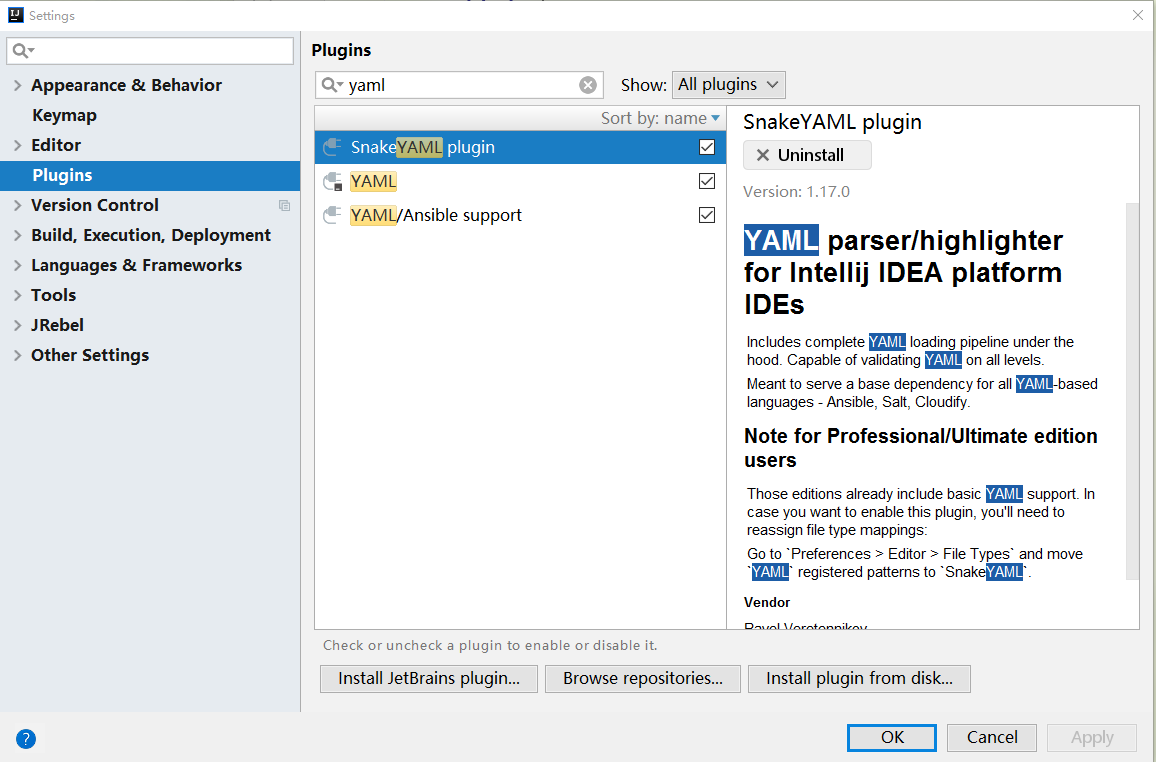The height and width of the screenshot is (762, 1156).
Task: Click Browse repositories button
Action: 643,679
